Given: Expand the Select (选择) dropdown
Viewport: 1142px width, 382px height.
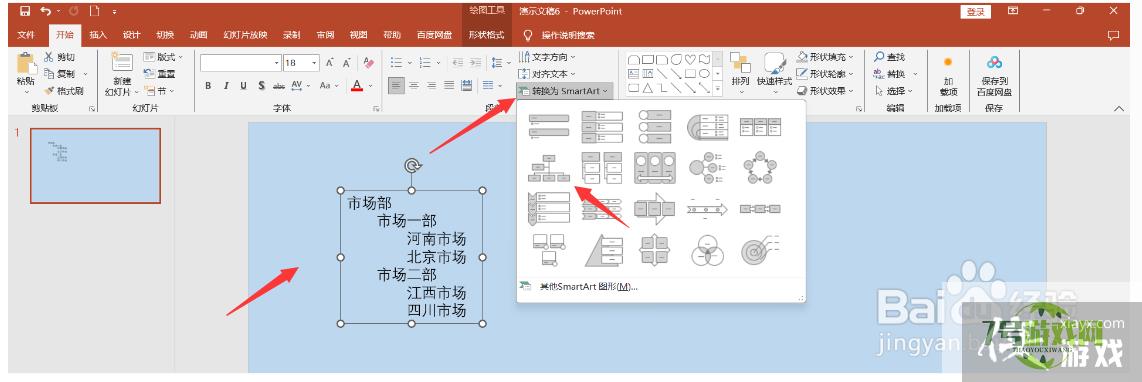Looking at the screenshot, I should (x=894, y=91).
